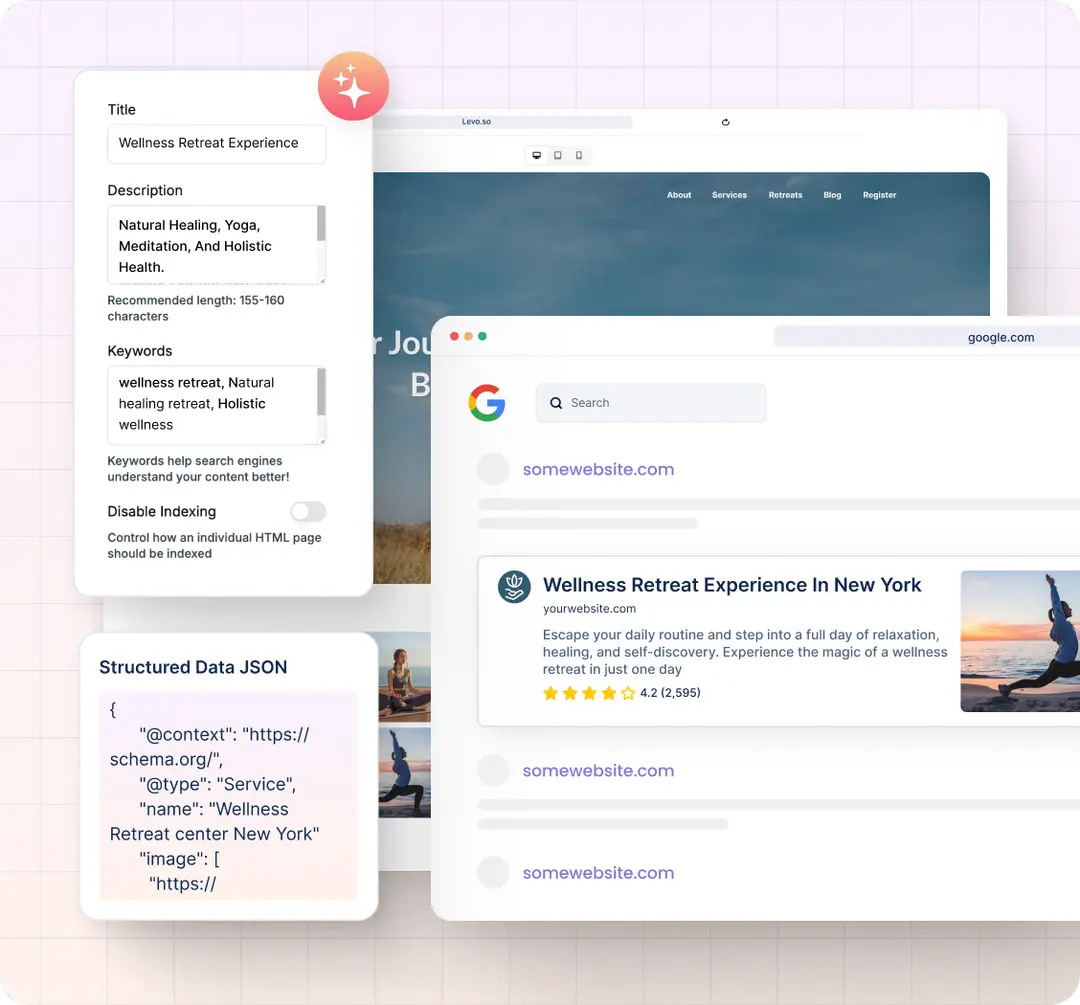Click the yourwebsite.com result URL

[589, 609]
